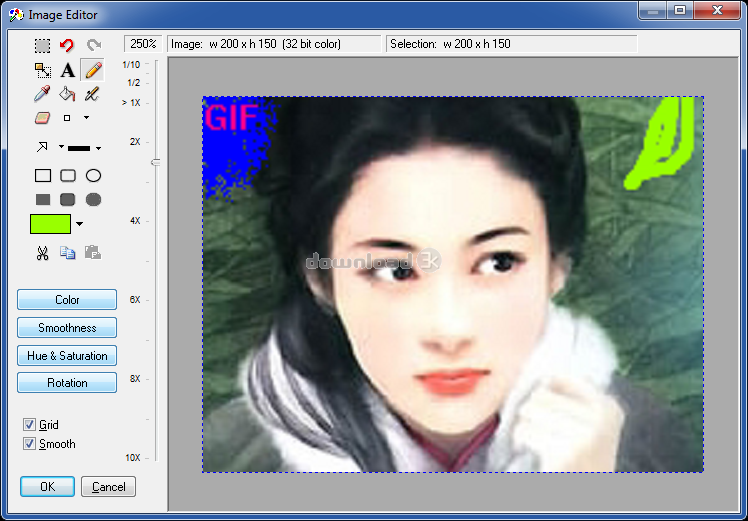Select the outlined rectangle shape
Viewport: 748px width, 521px height.
(43, 176)
